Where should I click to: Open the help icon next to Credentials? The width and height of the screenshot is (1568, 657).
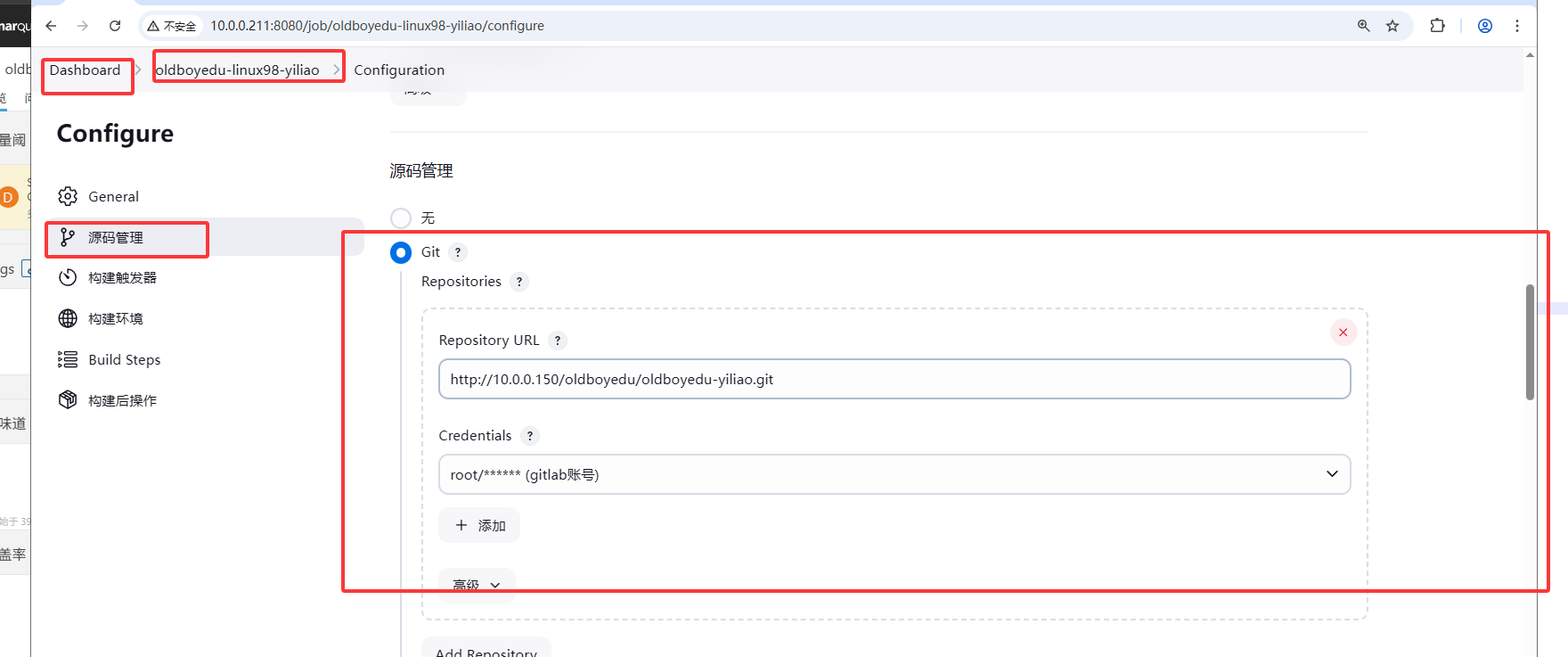[530, 436]
